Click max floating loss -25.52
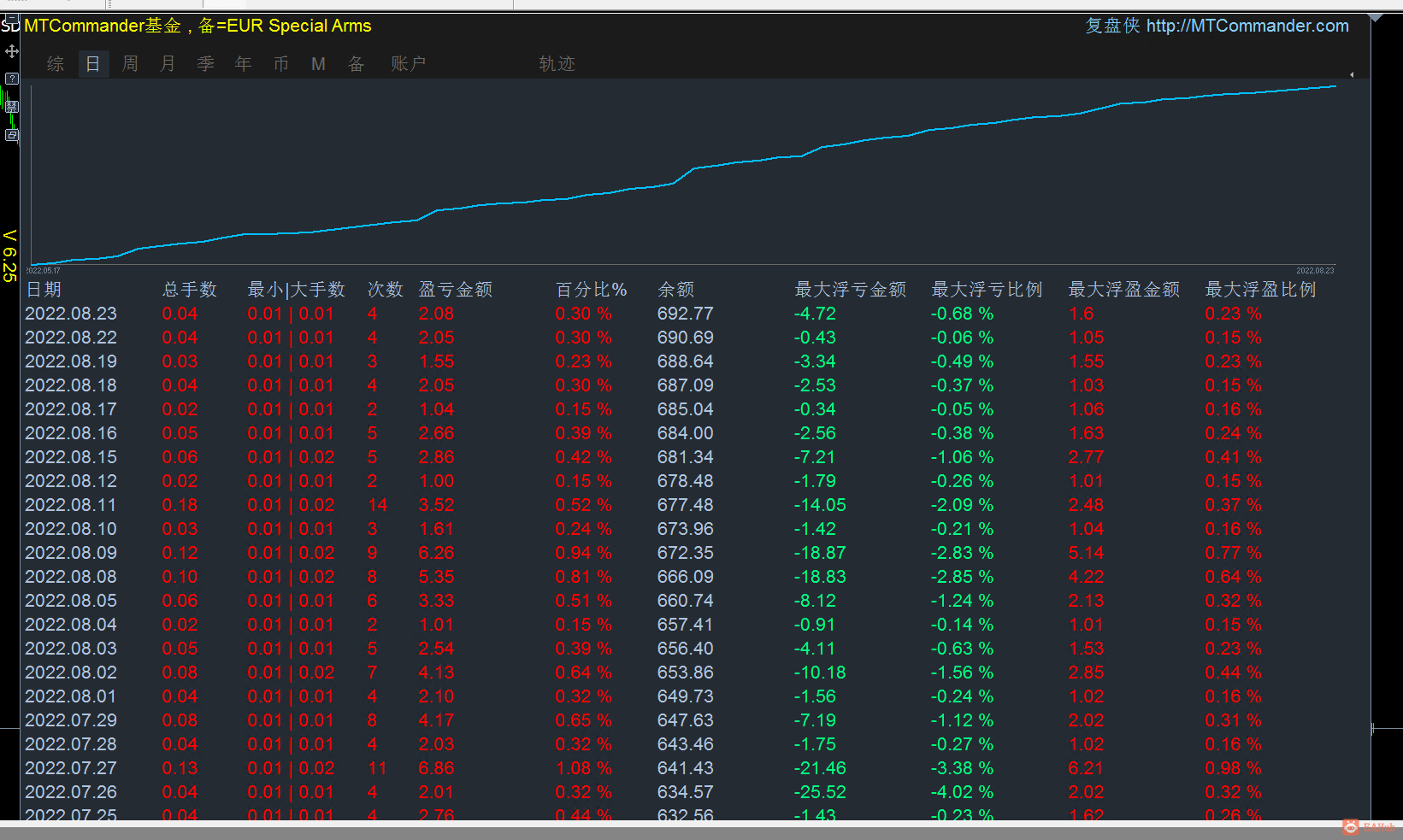 click(820, 792)
